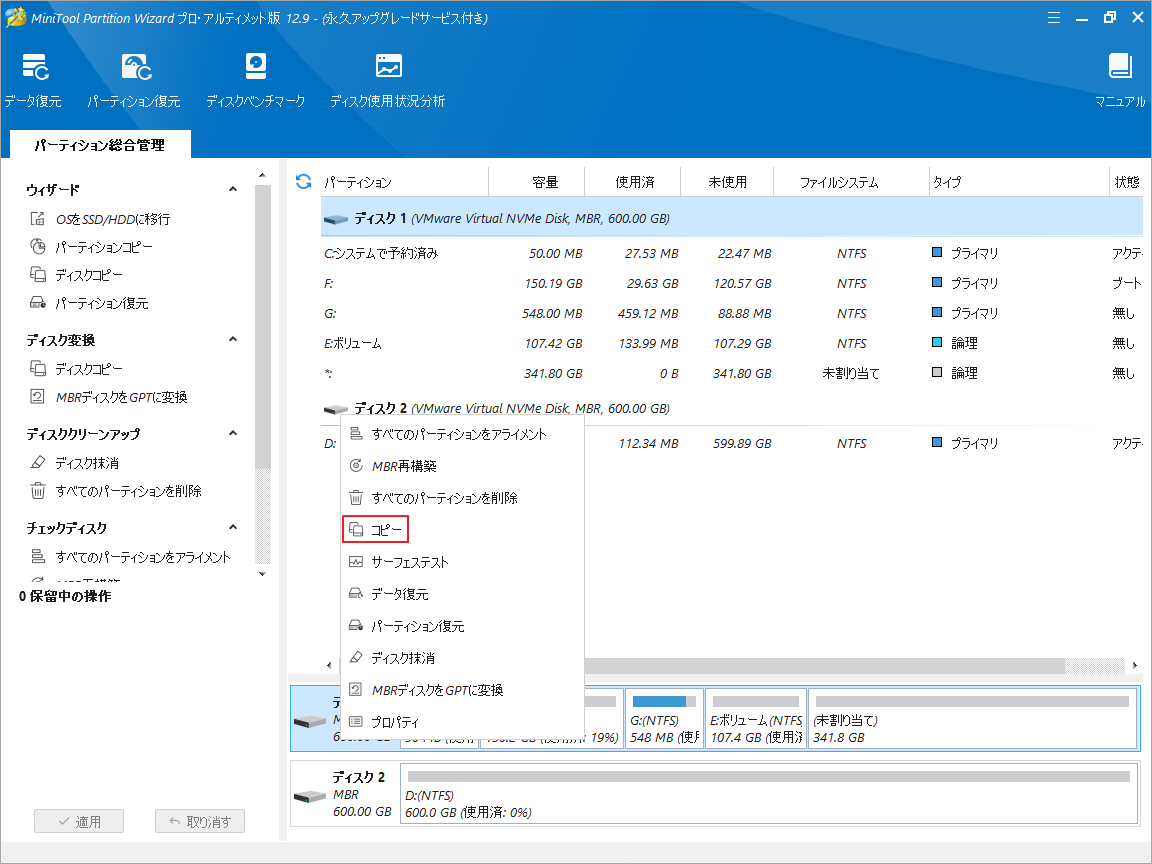This screenshot has width=1152, height=864.
Task: Click ディスクコピー icon under ウィザード
Action: (x=37, y=275)
